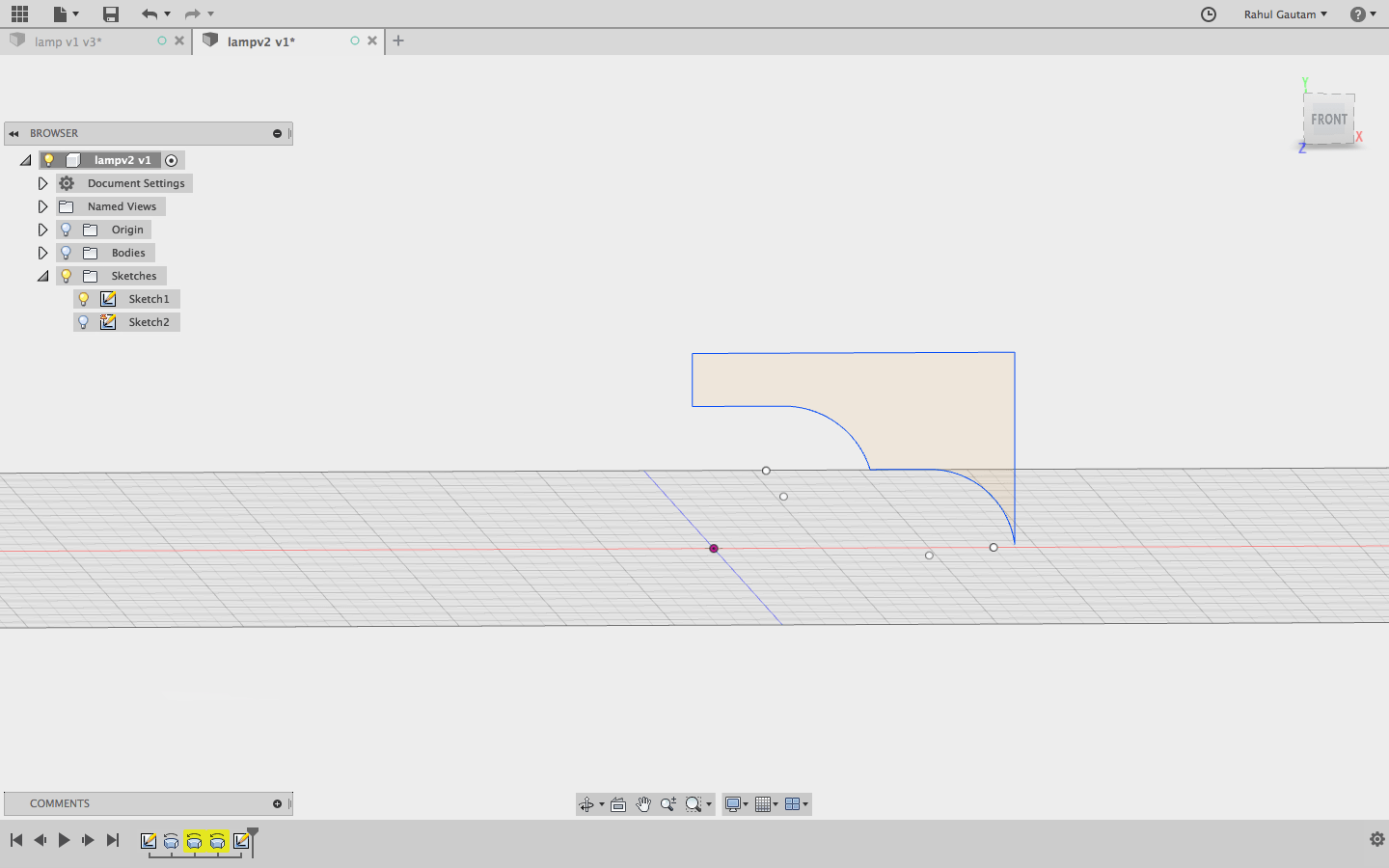Jump to the timeline beginning
This screenshot has height=868, width=1389.
coord(16,840)
